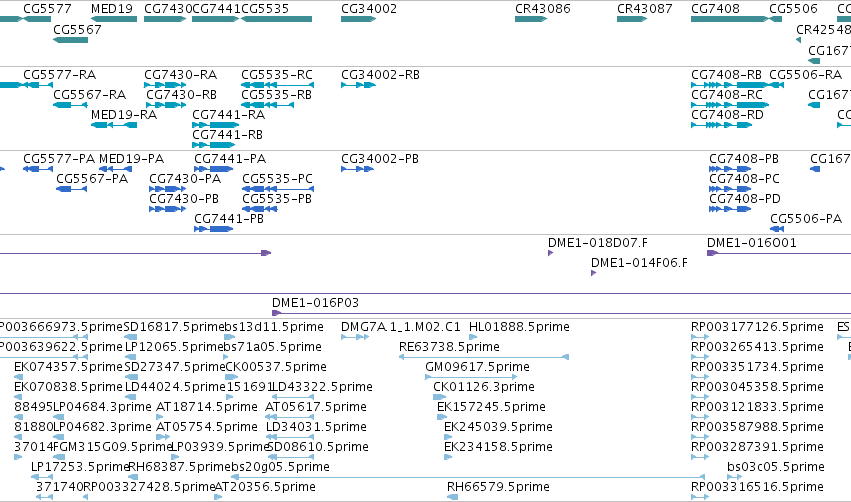The width and height of the screenshot is (851, 502).
Task: Select protein CG7408-PB
Action: point(730,169)
